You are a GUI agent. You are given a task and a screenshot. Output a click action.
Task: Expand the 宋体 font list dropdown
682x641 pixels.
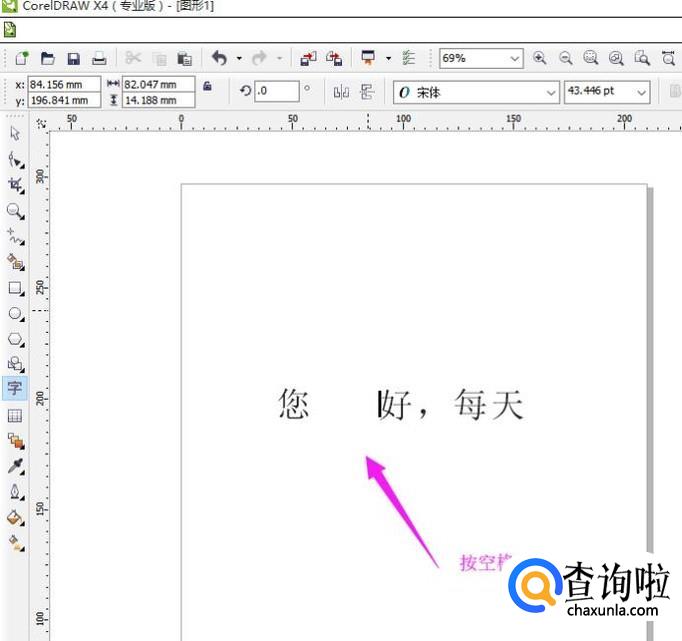(x=551, y=92)
